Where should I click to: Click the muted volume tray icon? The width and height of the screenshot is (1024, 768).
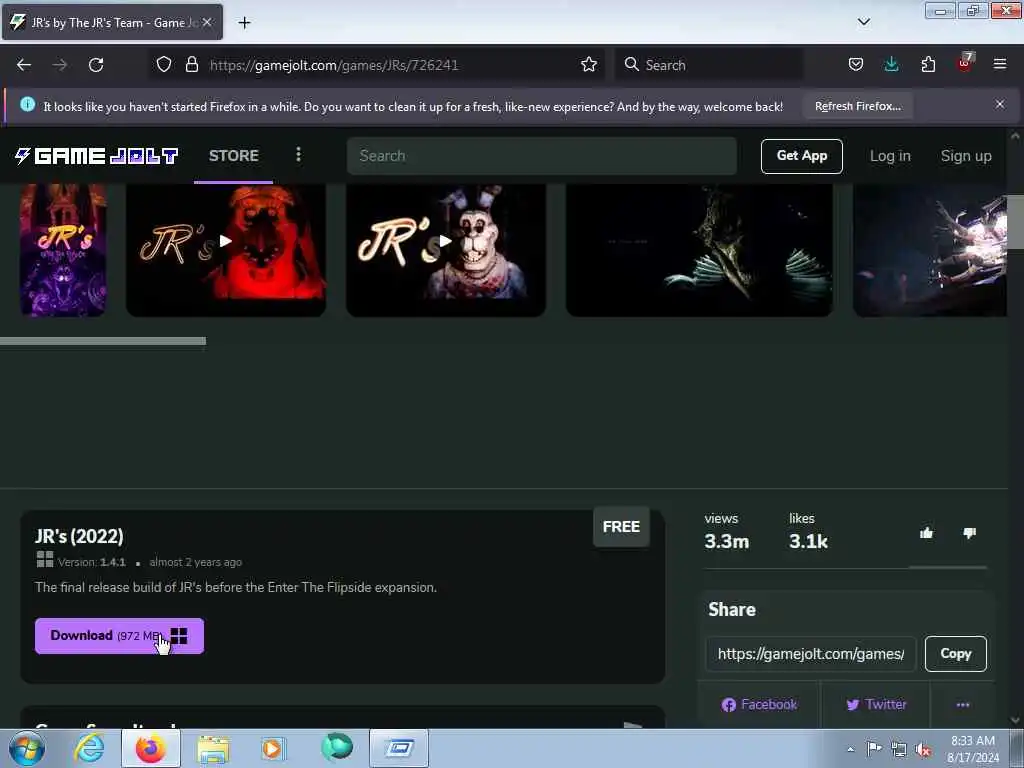[923, 749]
